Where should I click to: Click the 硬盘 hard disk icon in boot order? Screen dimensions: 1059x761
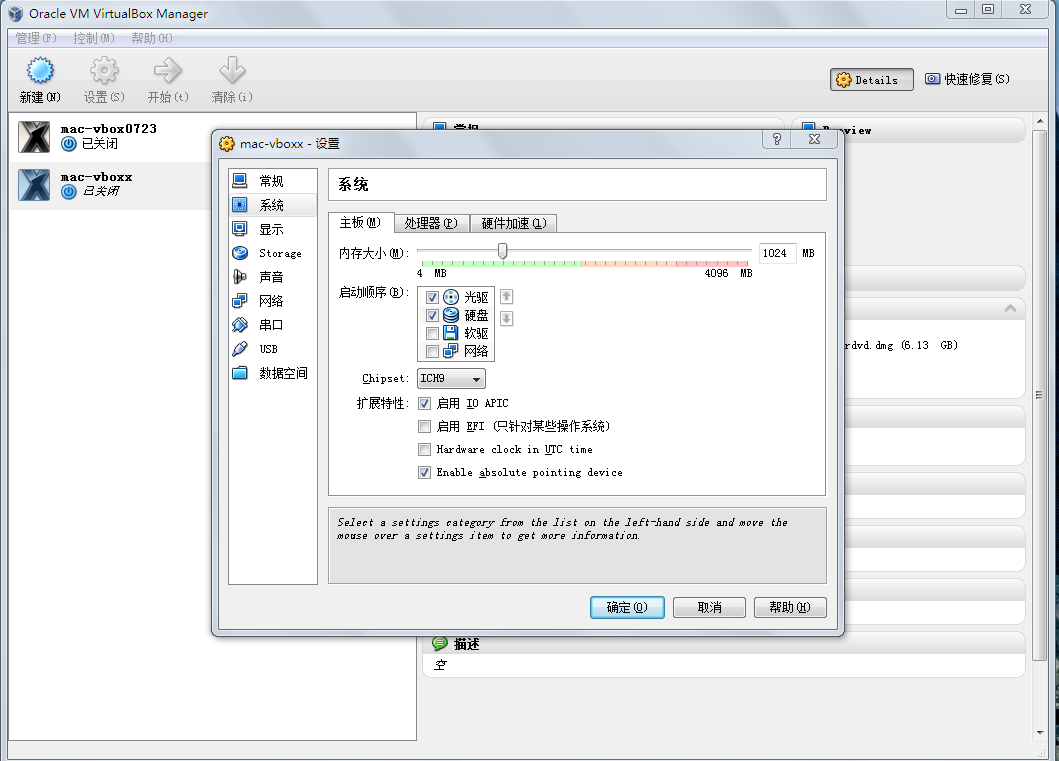[451, 315]
